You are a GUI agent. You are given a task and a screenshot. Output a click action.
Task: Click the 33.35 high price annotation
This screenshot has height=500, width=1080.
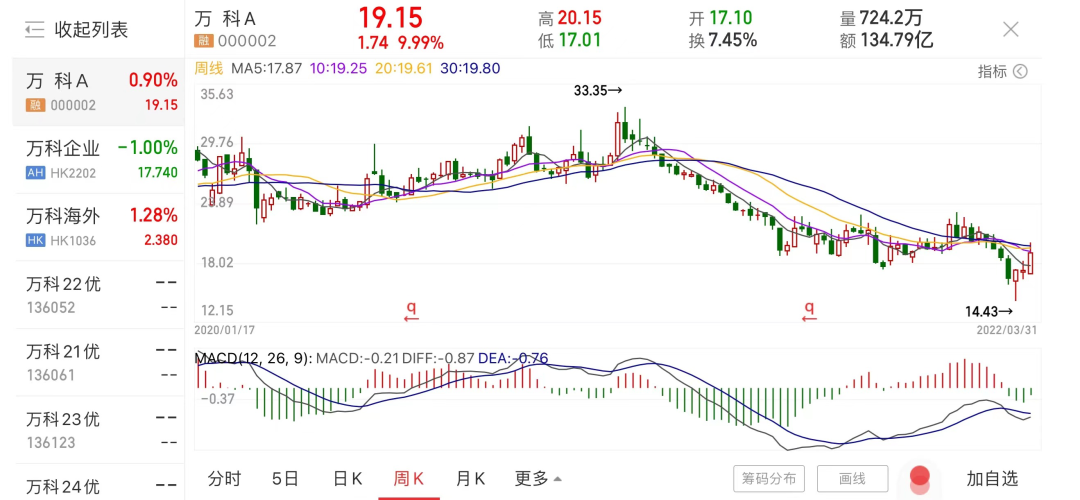(598, 90)
